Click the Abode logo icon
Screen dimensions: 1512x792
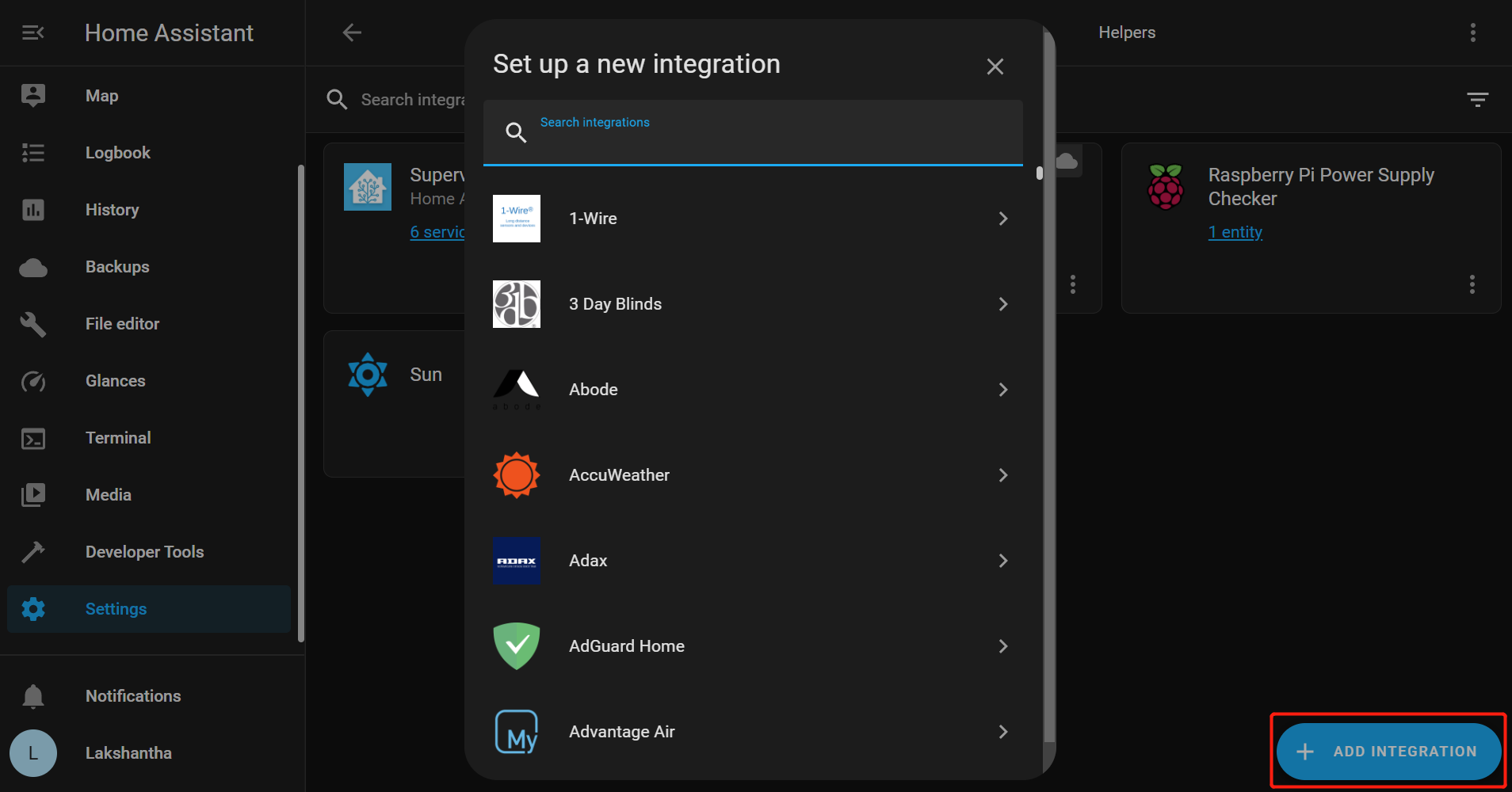(x=517, y=390)
